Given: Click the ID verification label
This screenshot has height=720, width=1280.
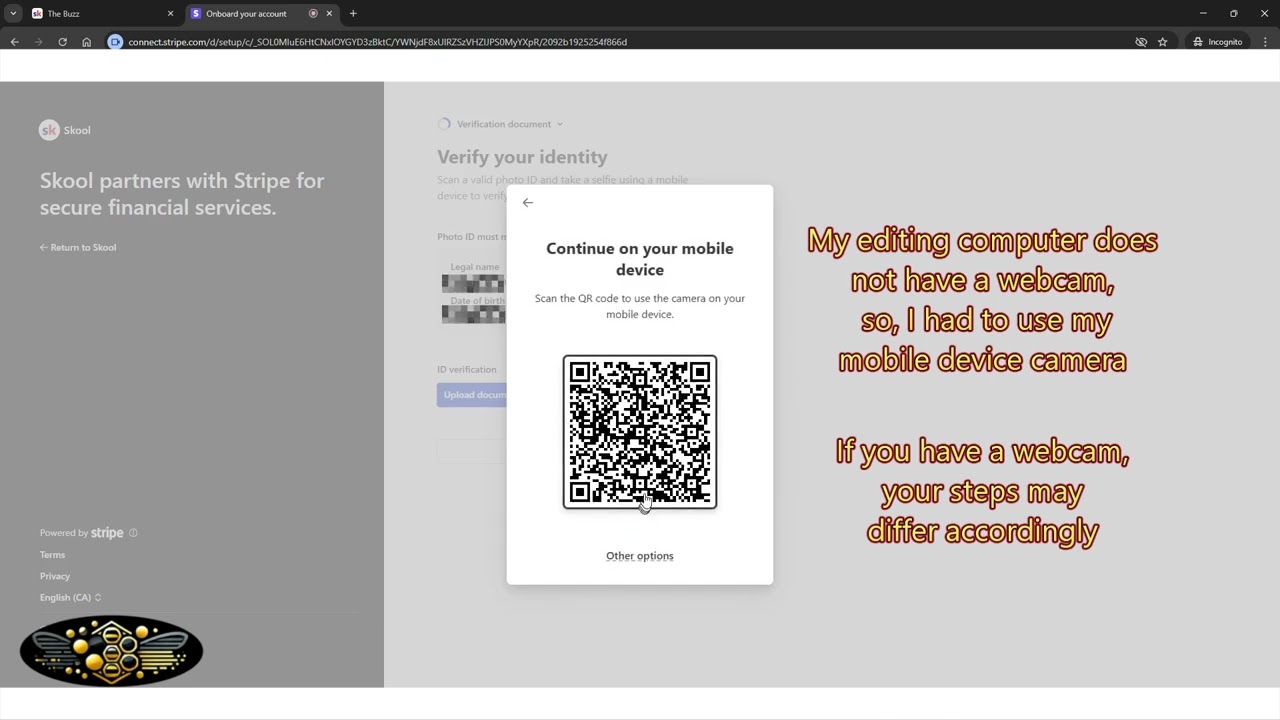Looking at the screenshot, I should [x=466, y=370].
